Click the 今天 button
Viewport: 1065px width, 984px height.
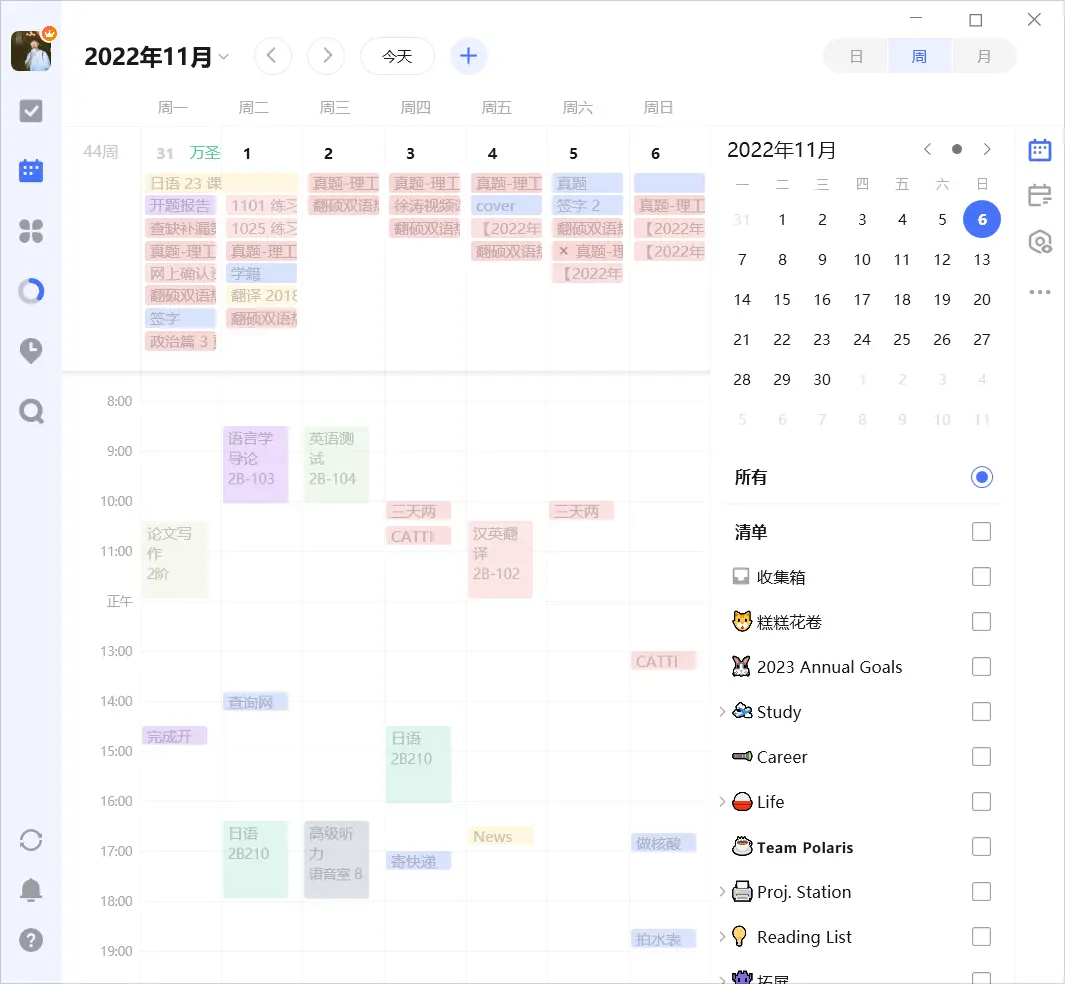pyautogui.click(x=397, y=57)
